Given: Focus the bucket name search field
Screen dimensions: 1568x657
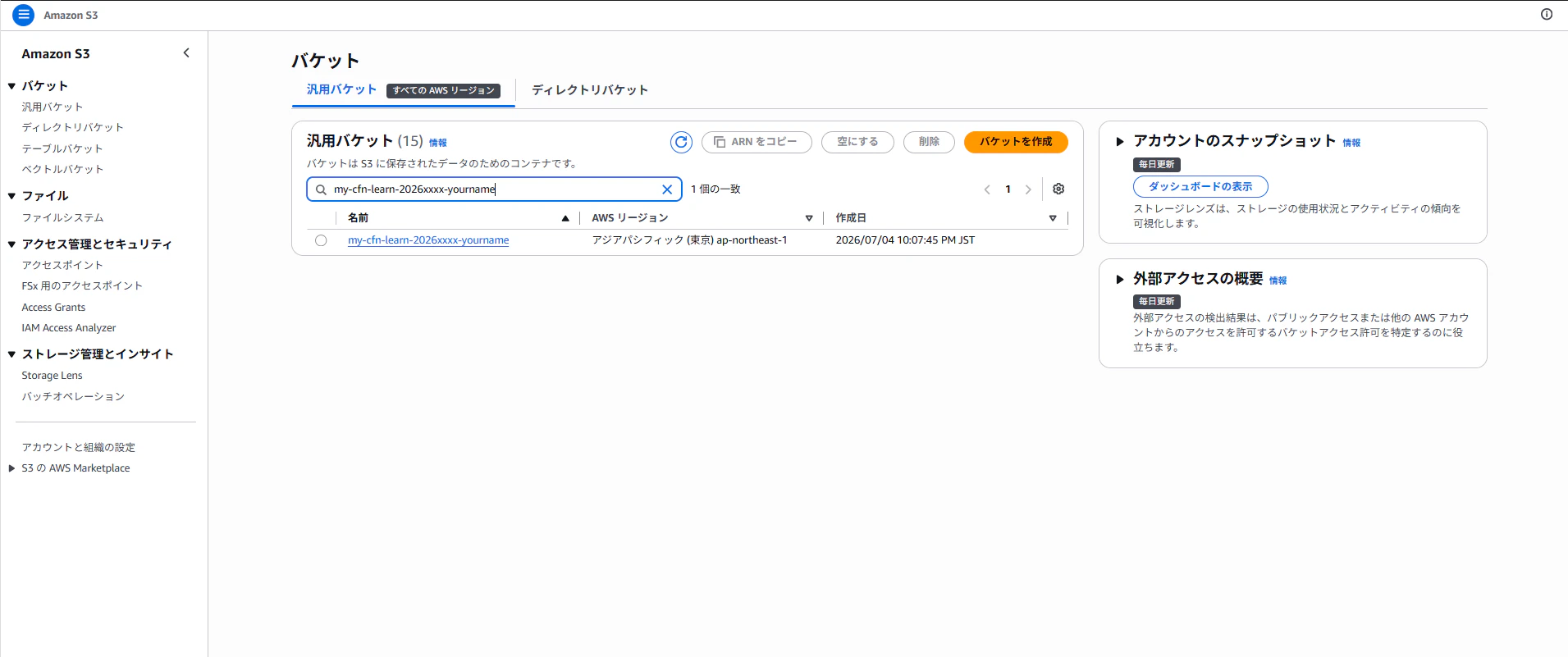Looking at the screenshot, I should tap(494, 189).
